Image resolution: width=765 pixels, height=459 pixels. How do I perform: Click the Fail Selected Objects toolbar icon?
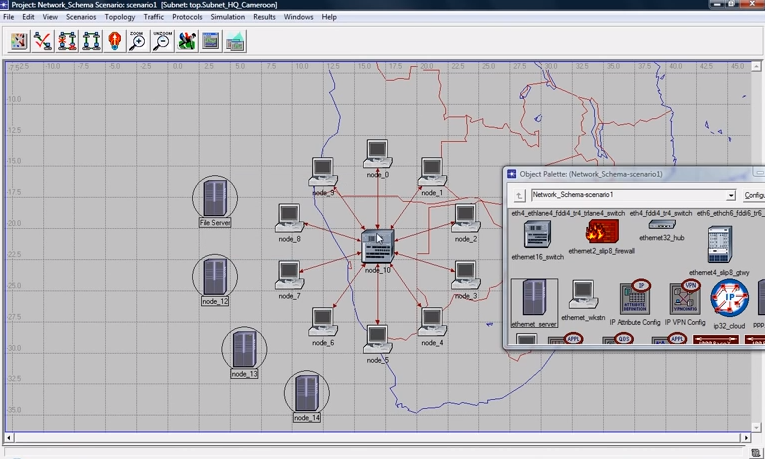tap(67, 40)
